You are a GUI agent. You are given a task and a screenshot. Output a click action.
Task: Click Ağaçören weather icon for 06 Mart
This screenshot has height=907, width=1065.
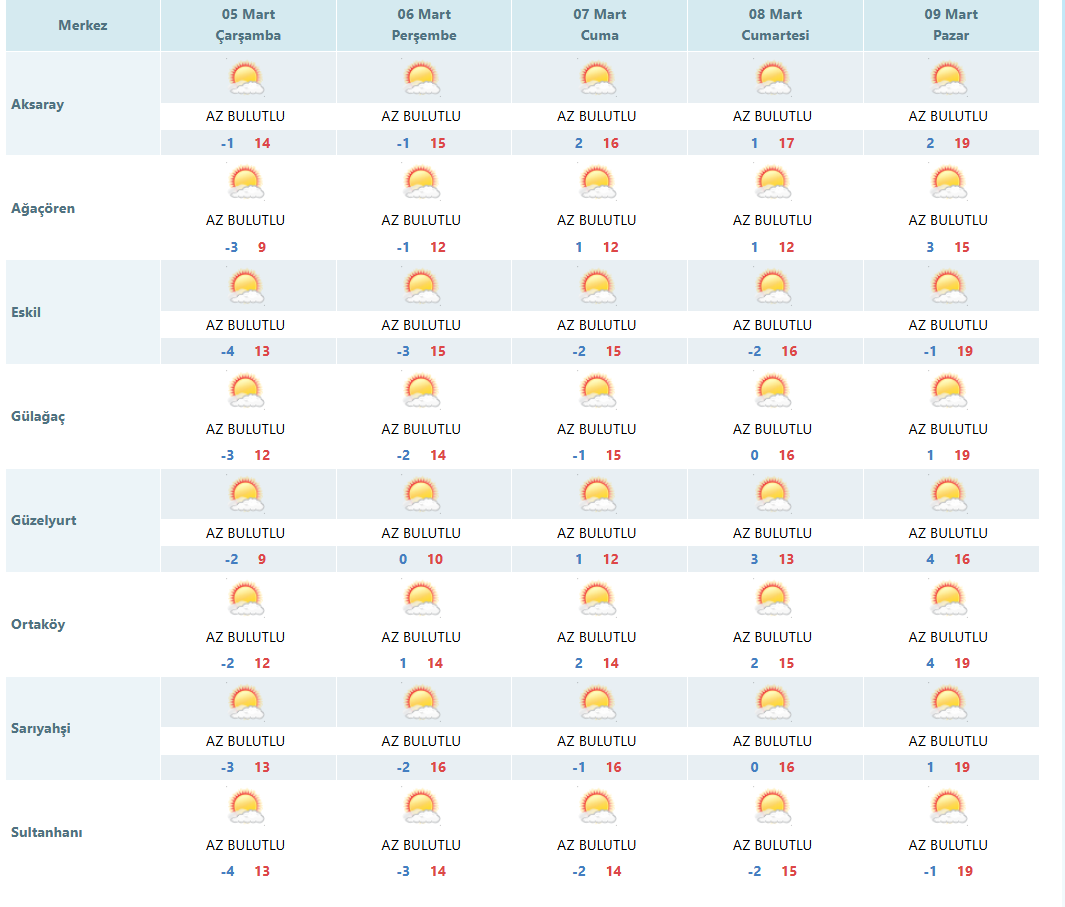point(422,183)
